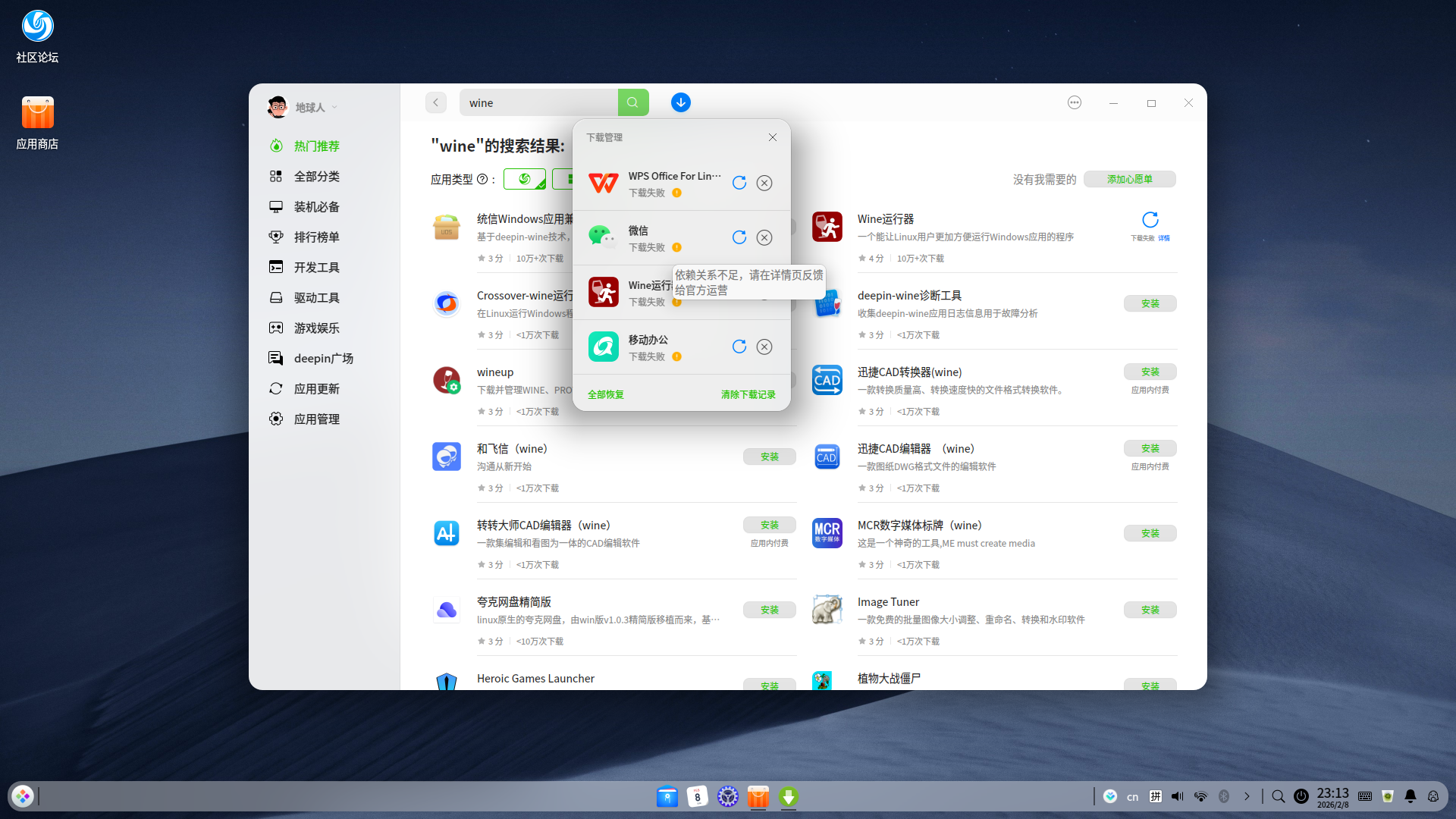Click the back navigation arrow
1456x819 pixels.
pyautogui.click(x=435, y=102)
